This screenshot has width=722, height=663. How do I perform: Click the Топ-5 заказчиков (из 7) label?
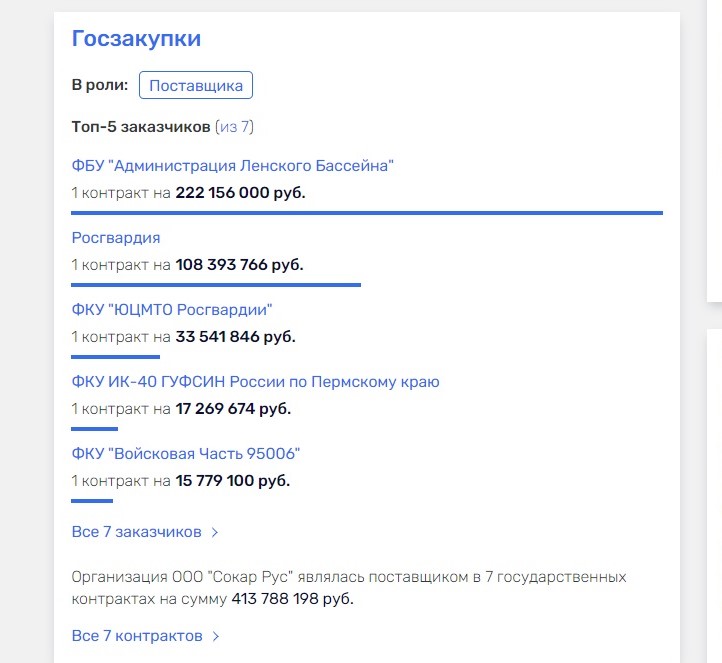(x=163, y=127)
